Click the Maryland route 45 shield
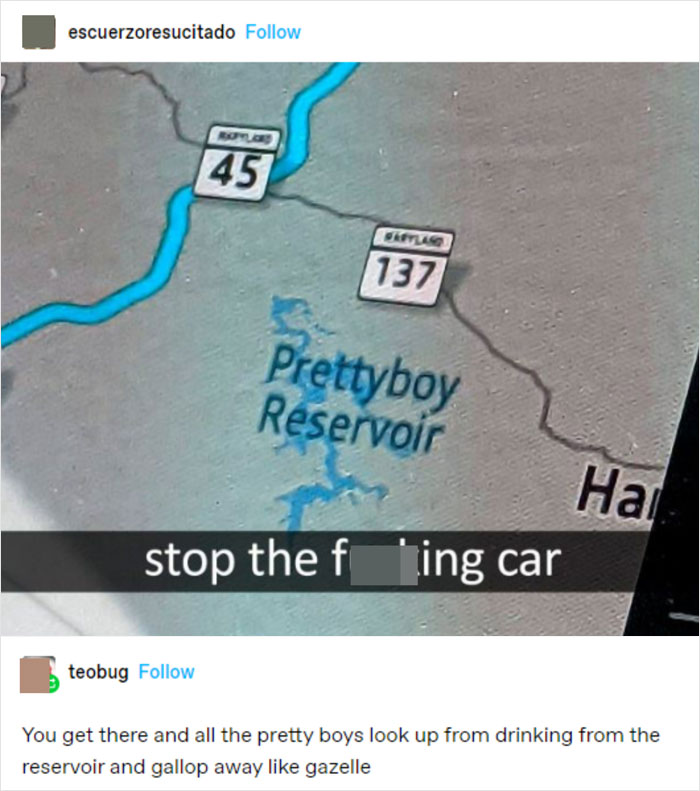700x791 pixels. 237,162
